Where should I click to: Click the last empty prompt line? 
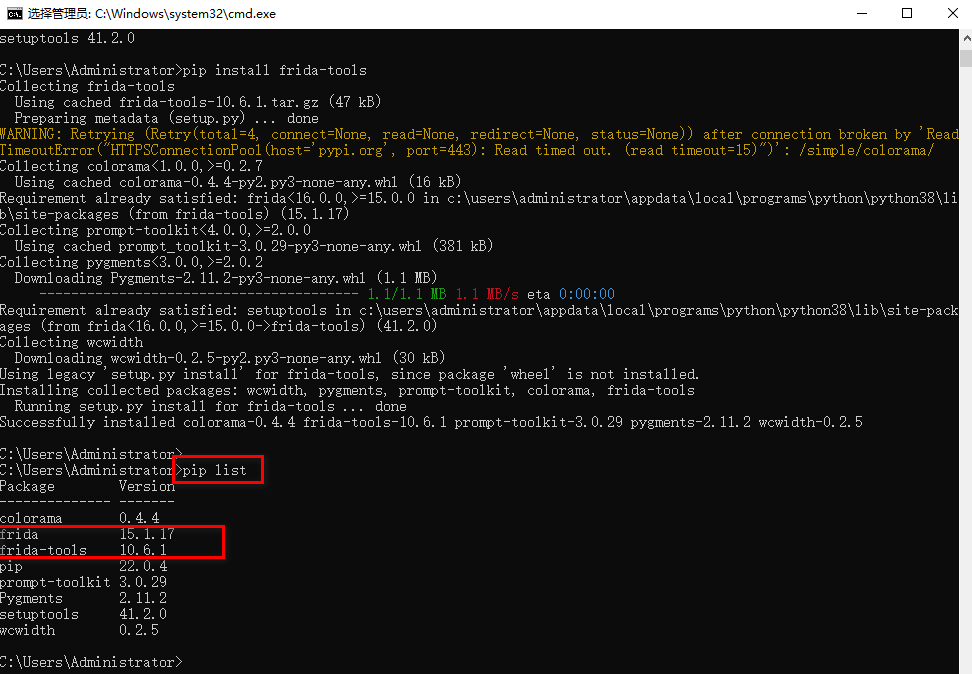coord(91,662)
